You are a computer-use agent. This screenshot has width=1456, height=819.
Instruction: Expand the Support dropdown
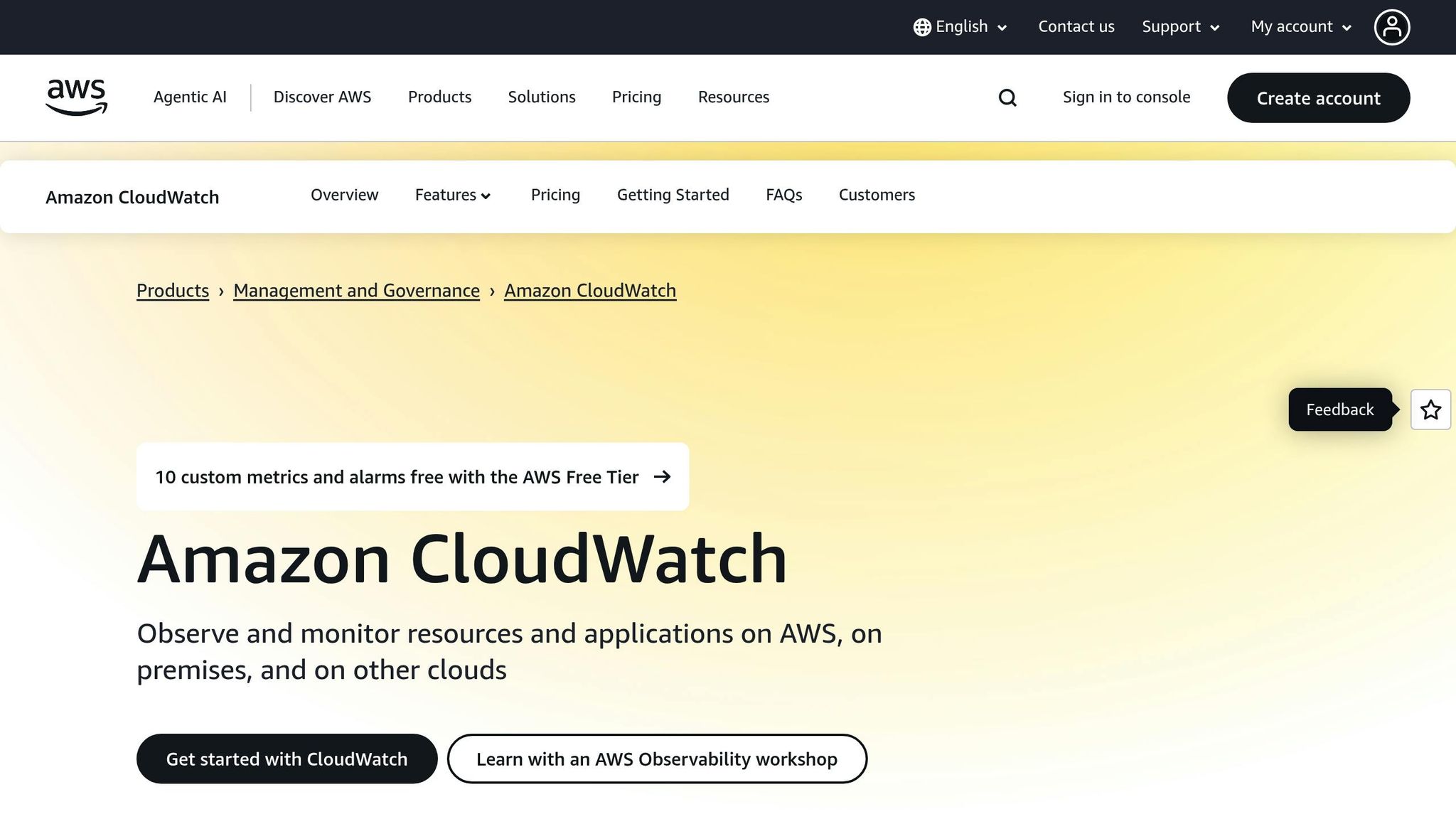click(1181, 27)
